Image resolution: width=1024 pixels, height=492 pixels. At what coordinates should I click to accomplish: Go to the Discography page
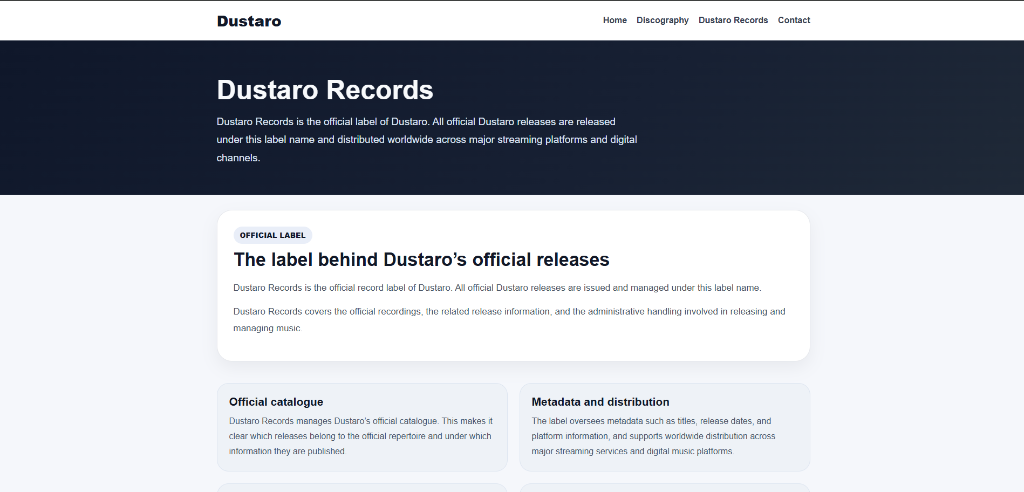(662, 20)
